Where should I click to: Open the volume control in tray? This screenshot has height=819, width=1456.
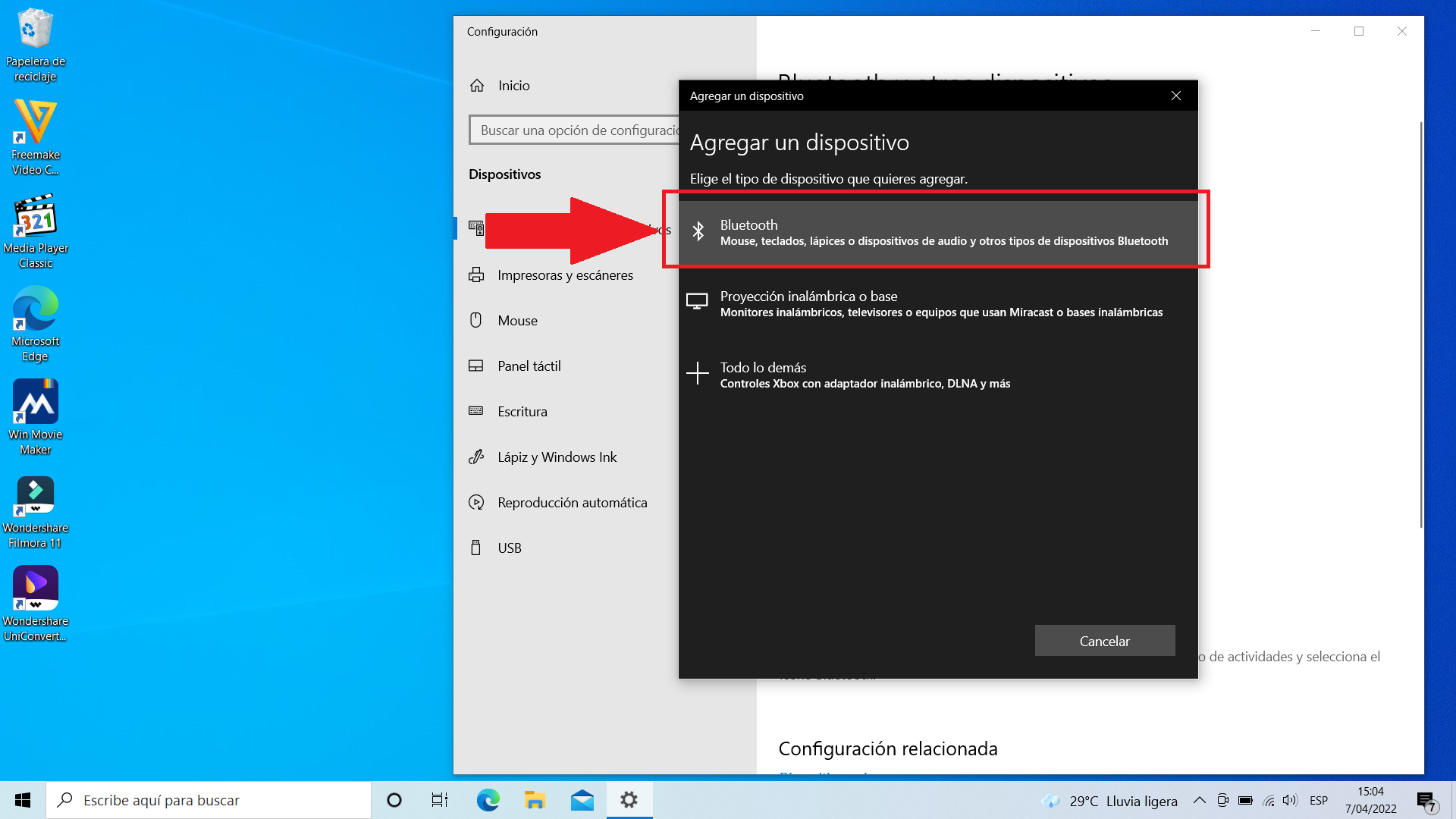tap(1289, 800)
